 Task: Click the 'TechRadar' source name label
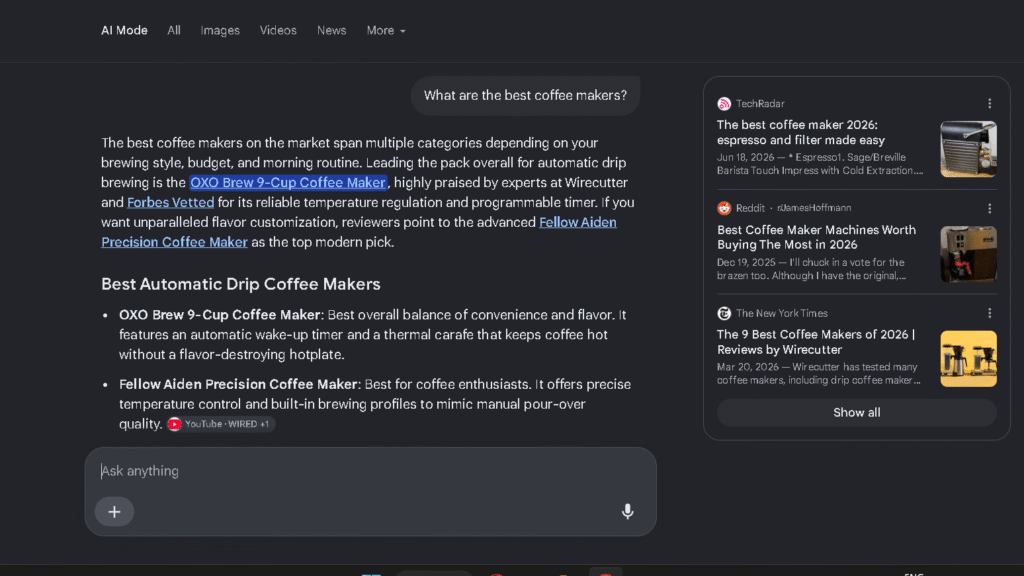(760, 104)
